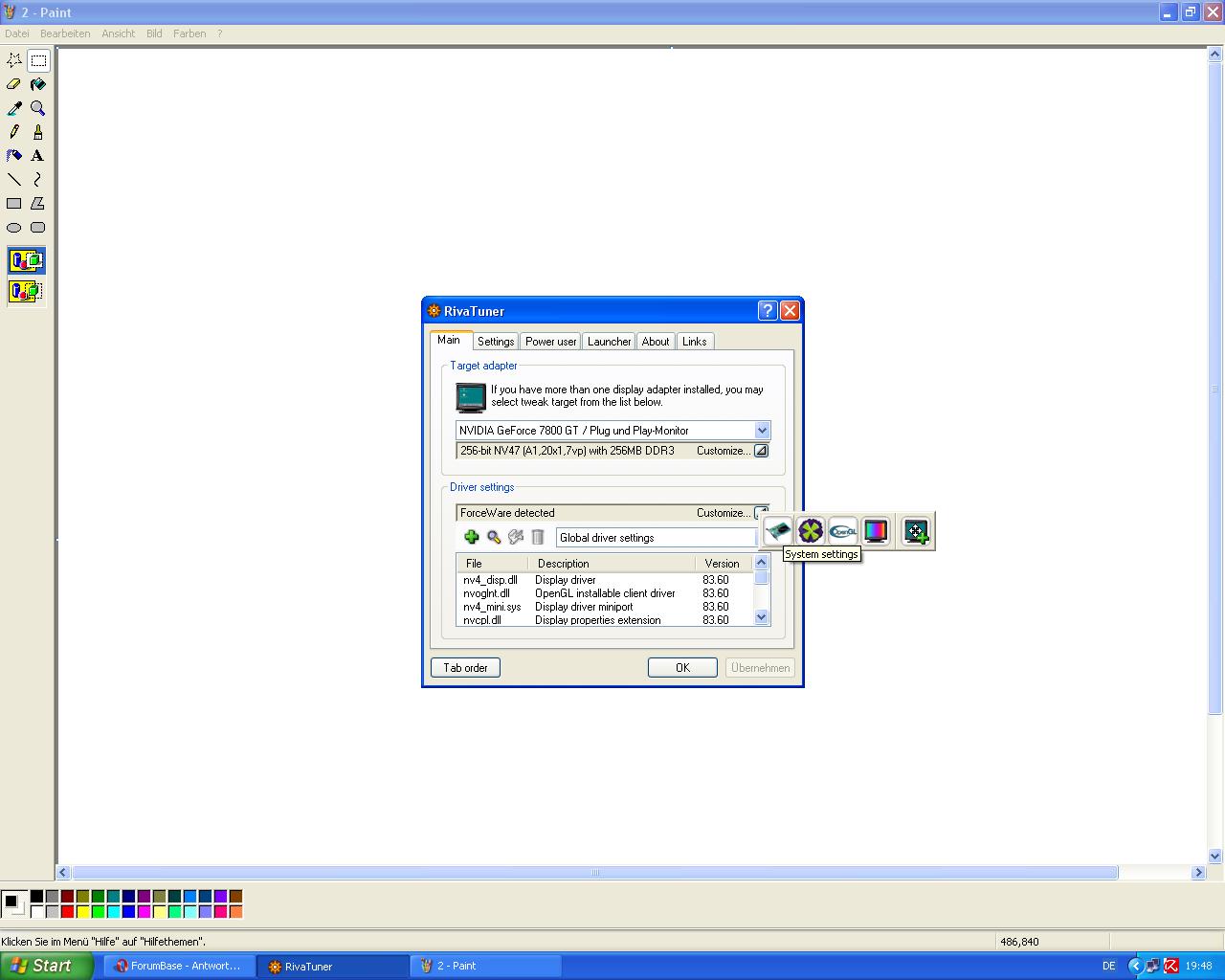Select the Rectangle shape tool
The width and height of the screenshot is (1225, 980).
(x=14, y=204)
